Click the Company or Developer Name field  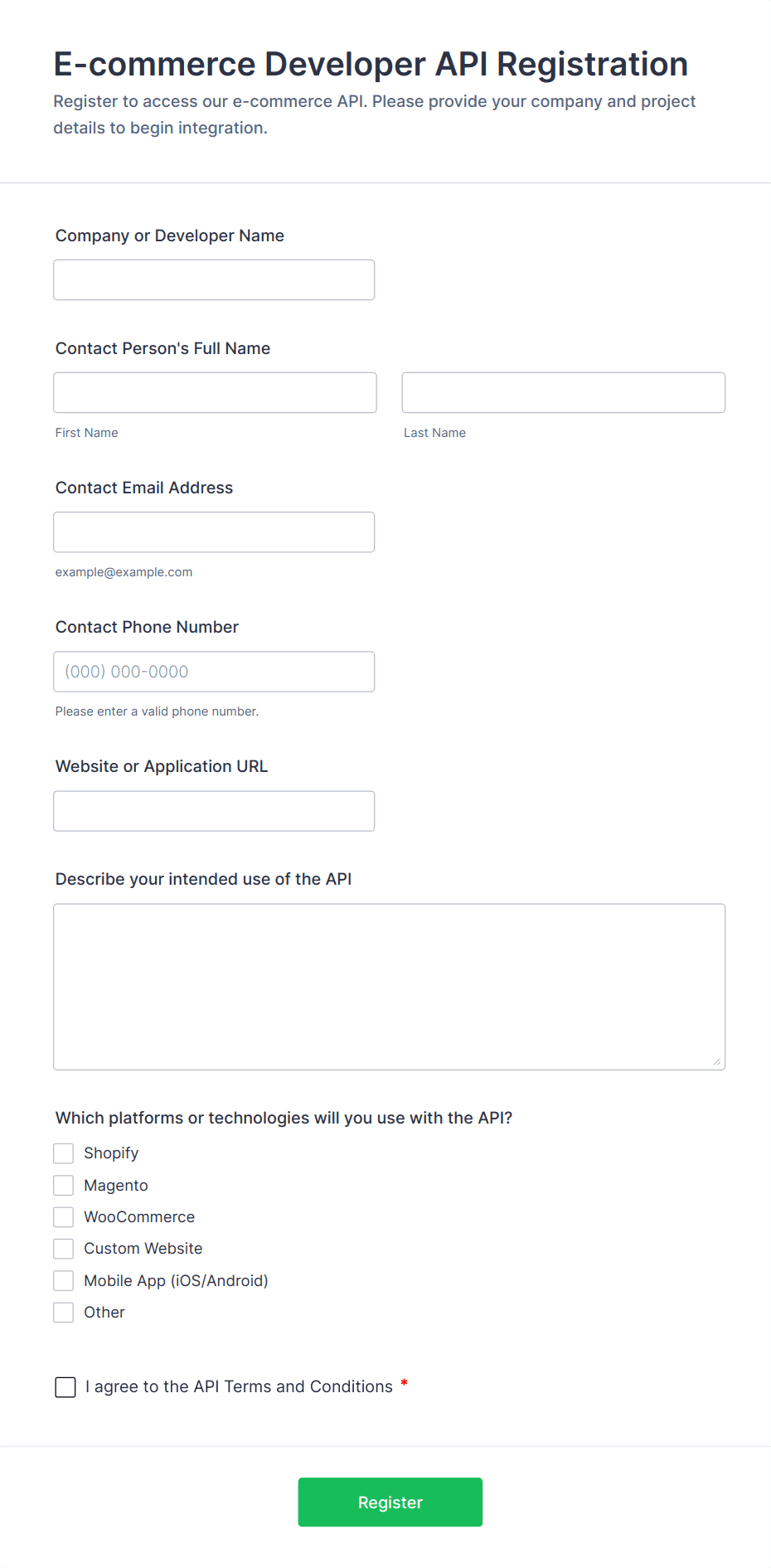(x=214, y=280)
